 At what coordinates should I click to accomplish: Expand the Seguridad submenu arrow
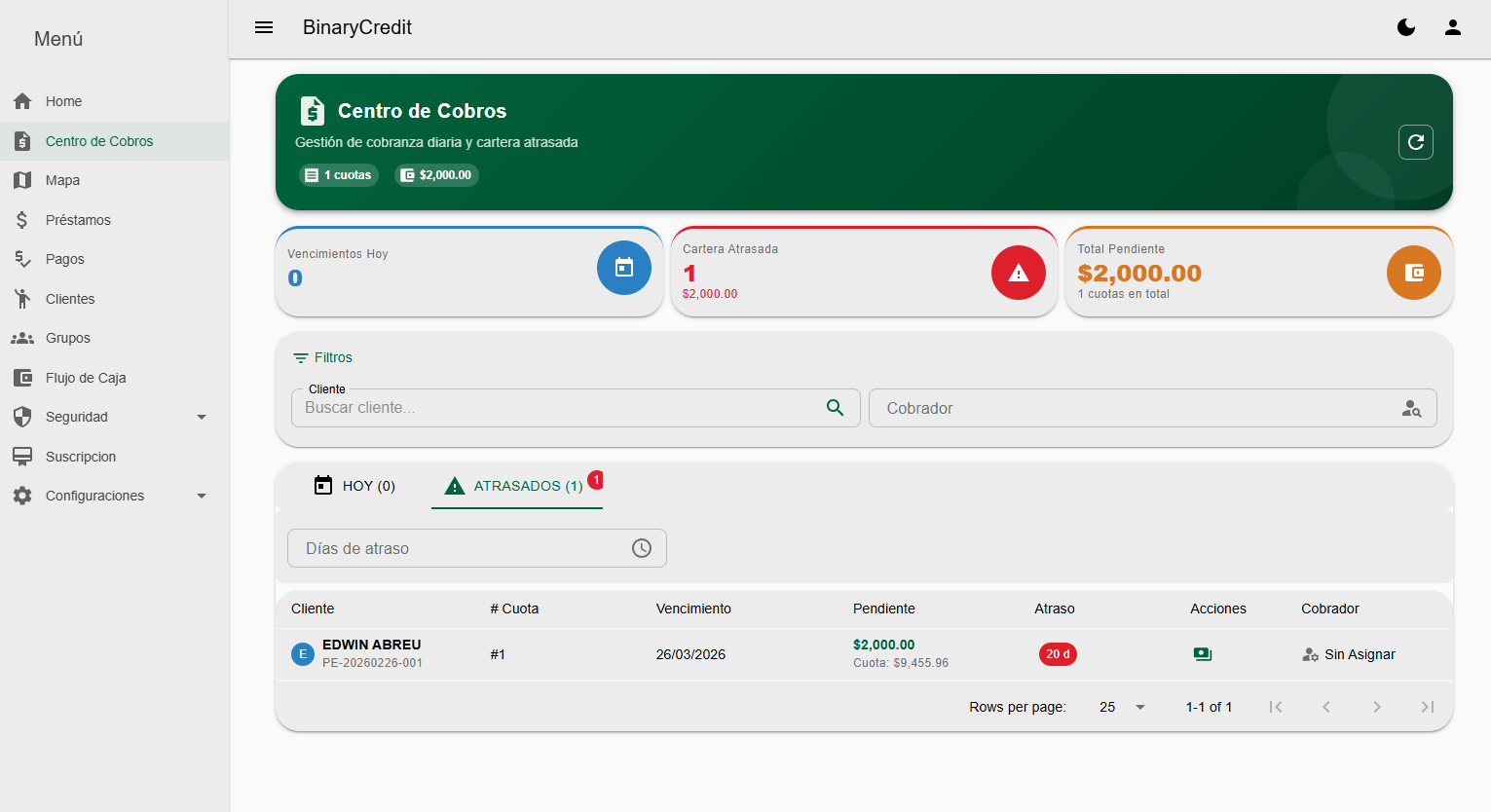point(202,417)
